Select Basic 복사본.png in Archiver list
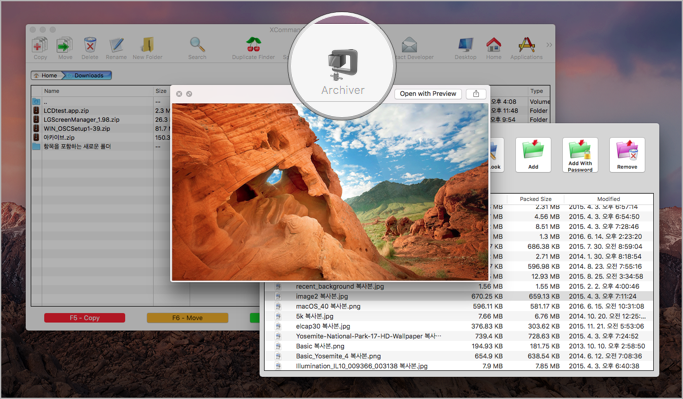Screen dimensions: 683x399 click(320, 346)
